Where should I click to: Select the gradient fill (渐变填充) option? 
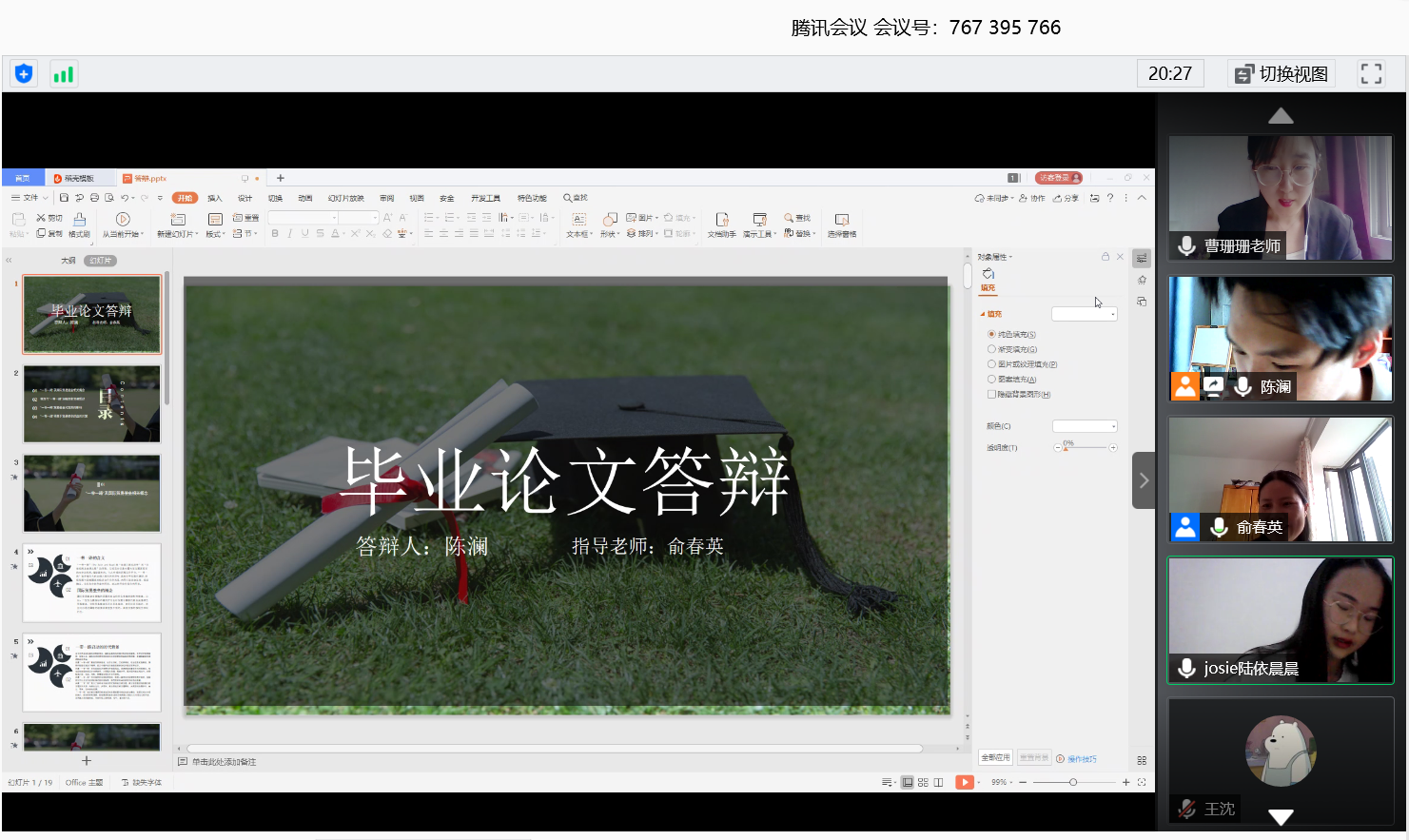(x=991, y=349)
